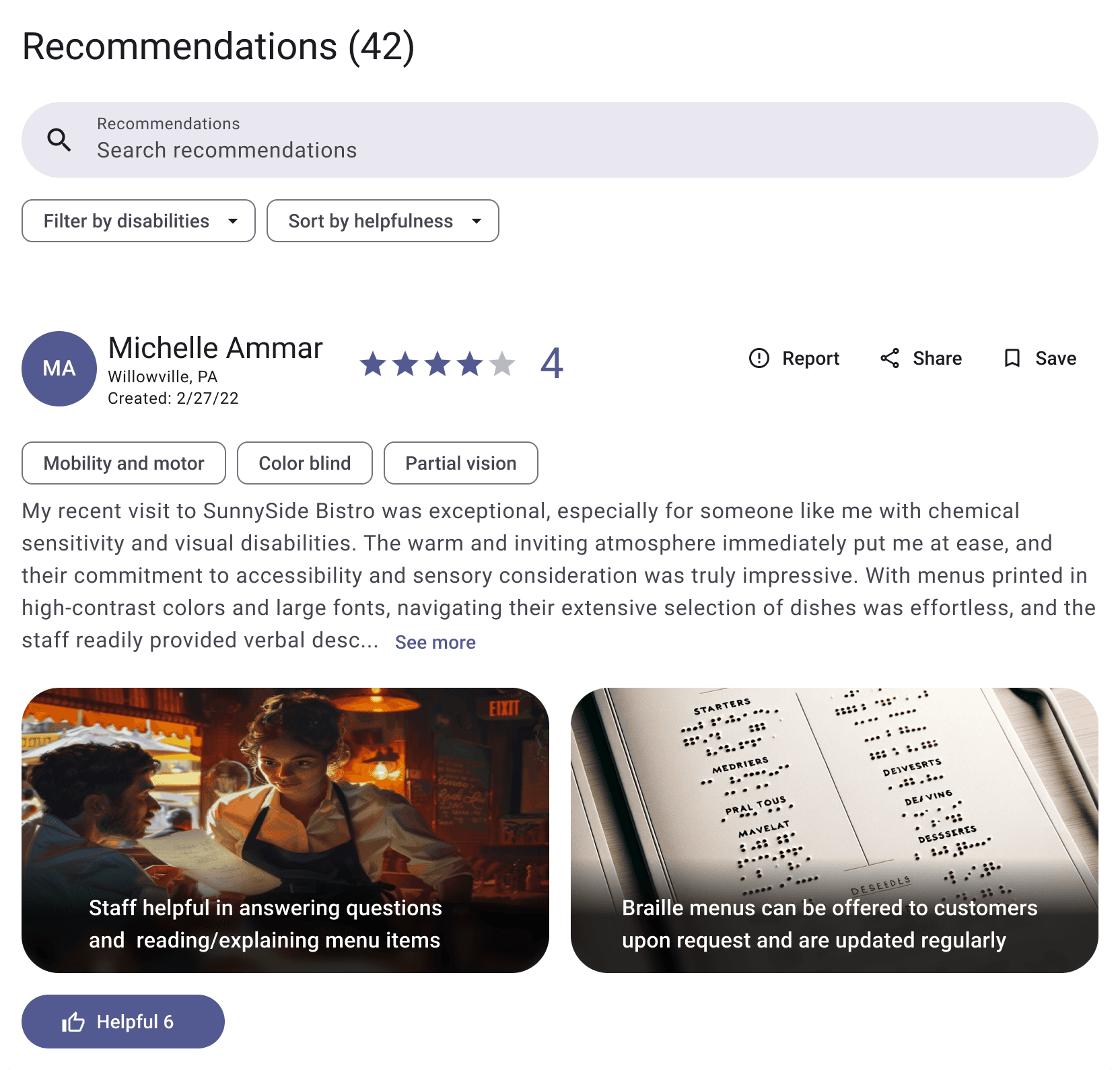Click the thumbs-up icon in Helpful button

pos(73,1022)
